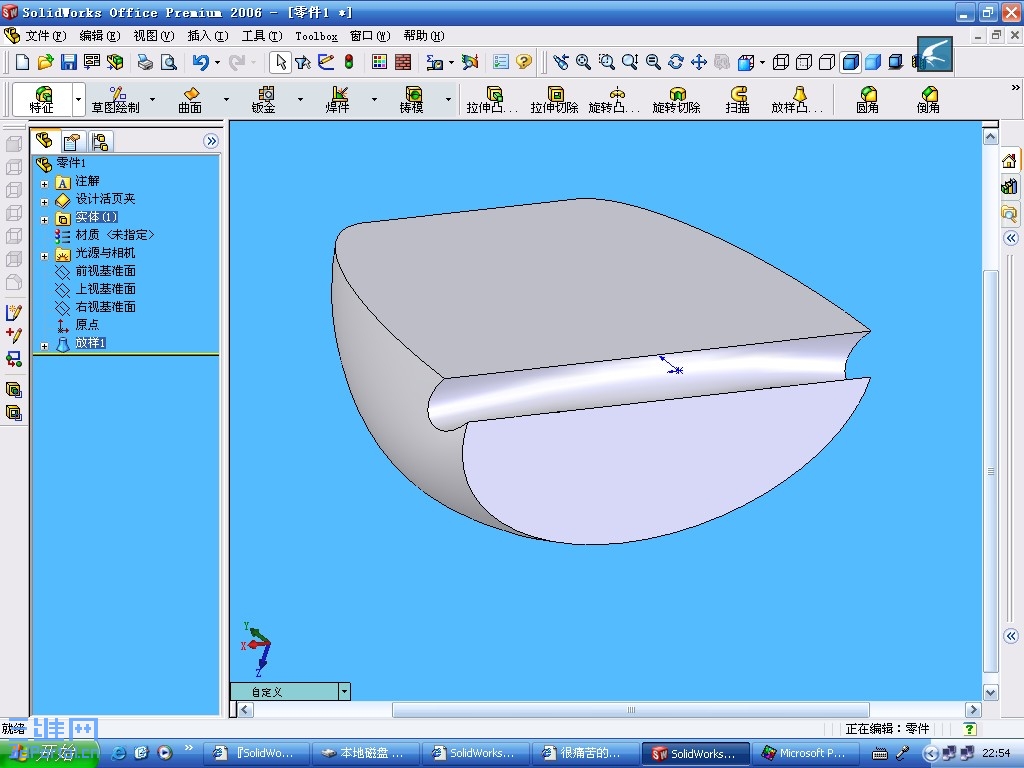Apply the 圆角 (Fillet) tool
This screenshot has width=1024, height=768.
[867, 99]
